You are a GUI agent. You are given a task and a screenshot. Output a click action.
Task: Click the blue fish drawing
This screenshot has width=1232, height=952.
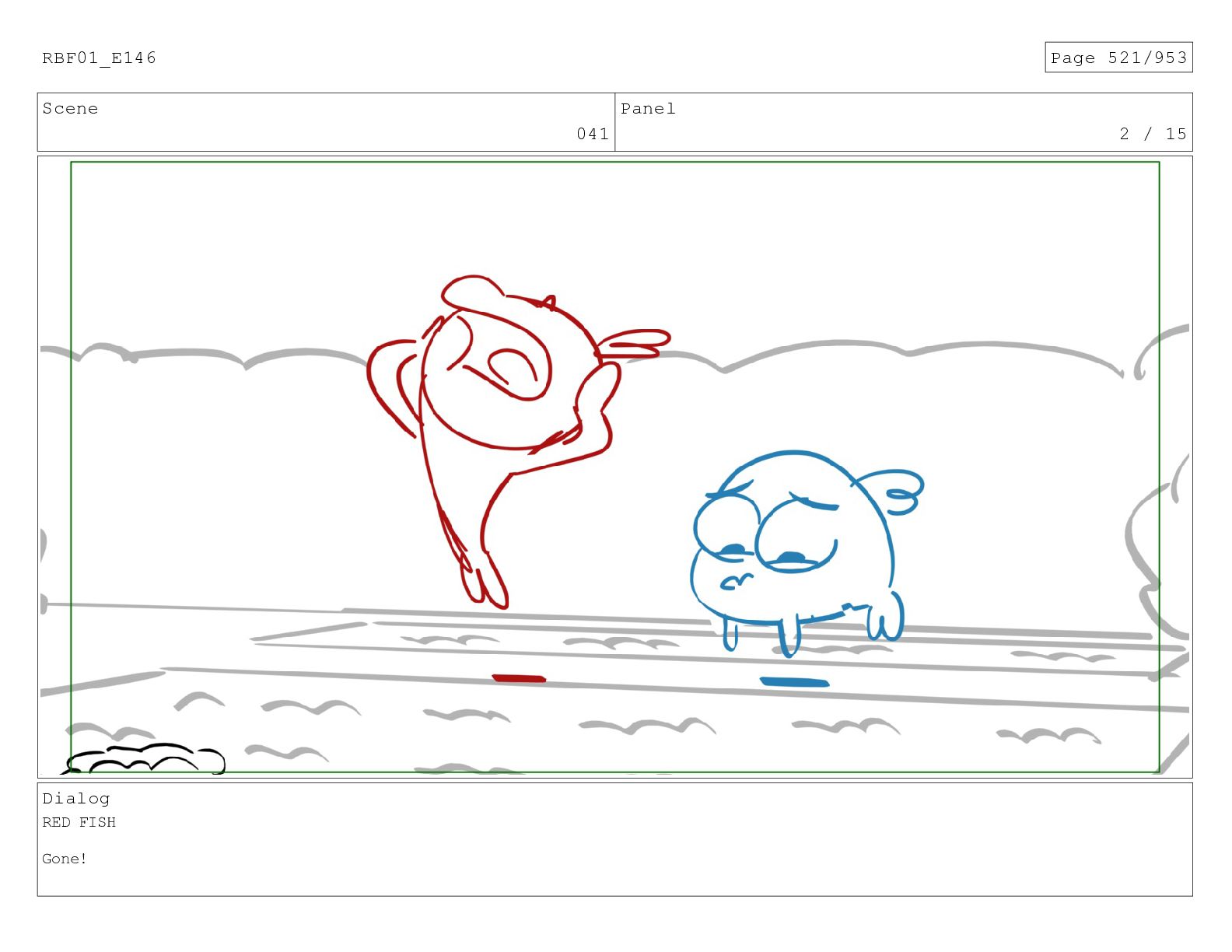[x=805, y=554]
